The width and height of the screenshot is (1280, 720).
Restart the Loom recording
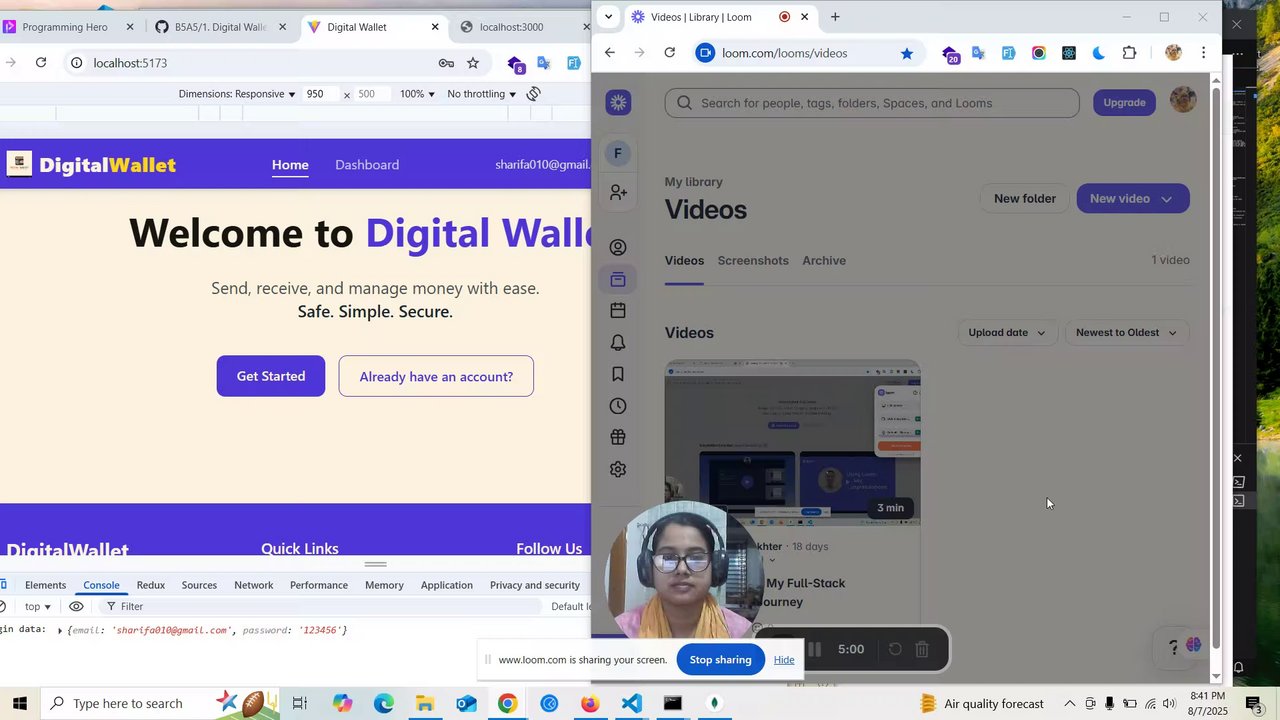895,649
